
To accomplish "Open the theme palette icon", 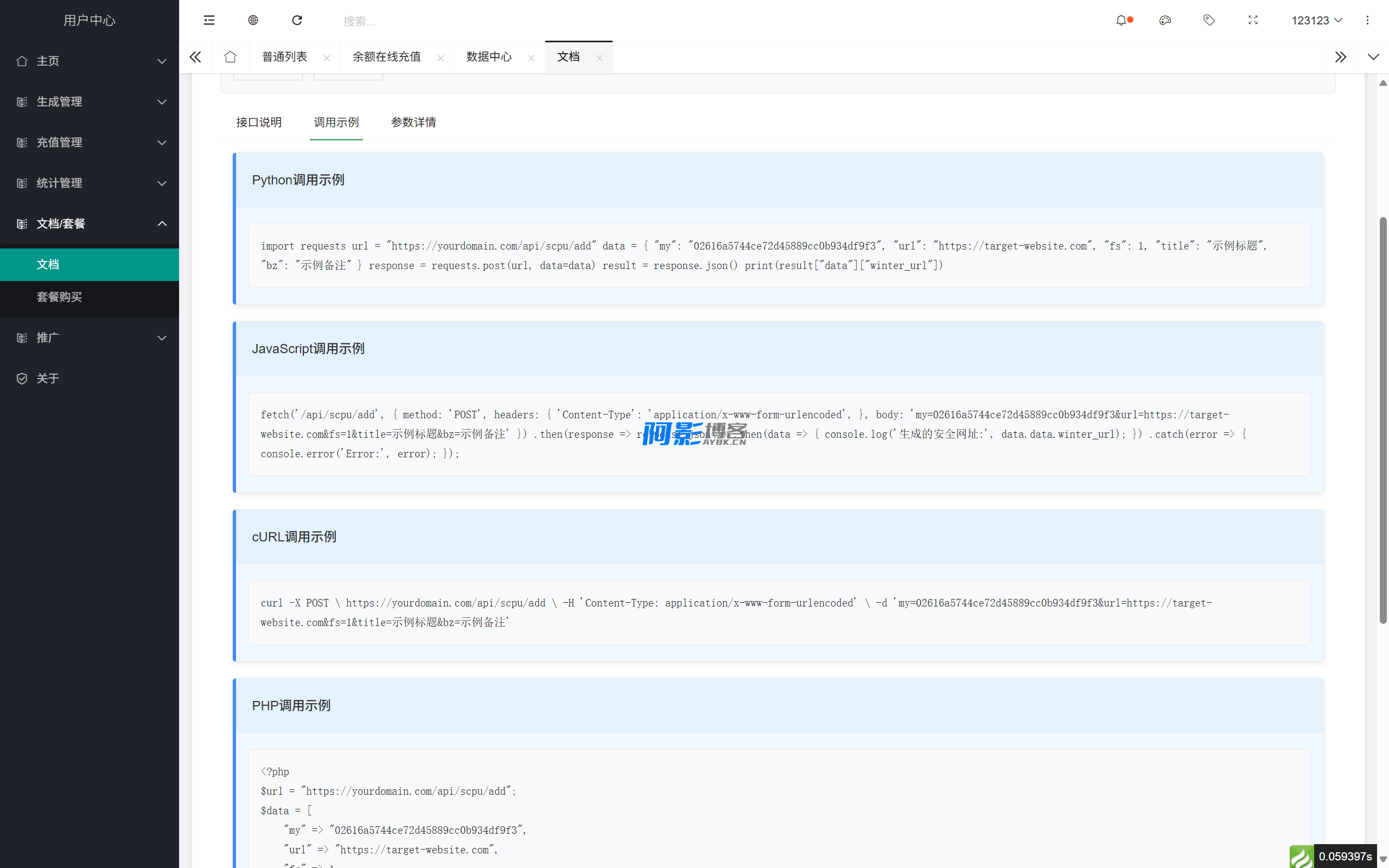I will [1165, 20].
